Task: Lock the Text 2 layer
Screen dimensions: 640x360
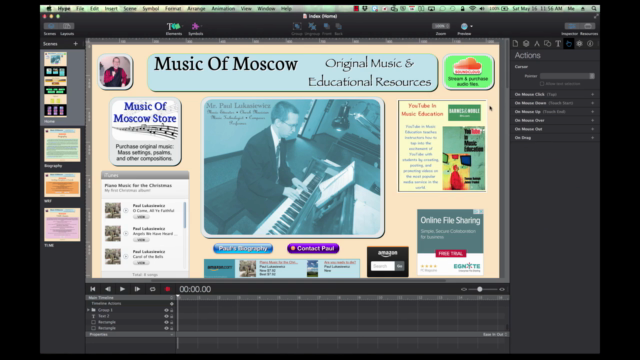Action: (171, 316)
